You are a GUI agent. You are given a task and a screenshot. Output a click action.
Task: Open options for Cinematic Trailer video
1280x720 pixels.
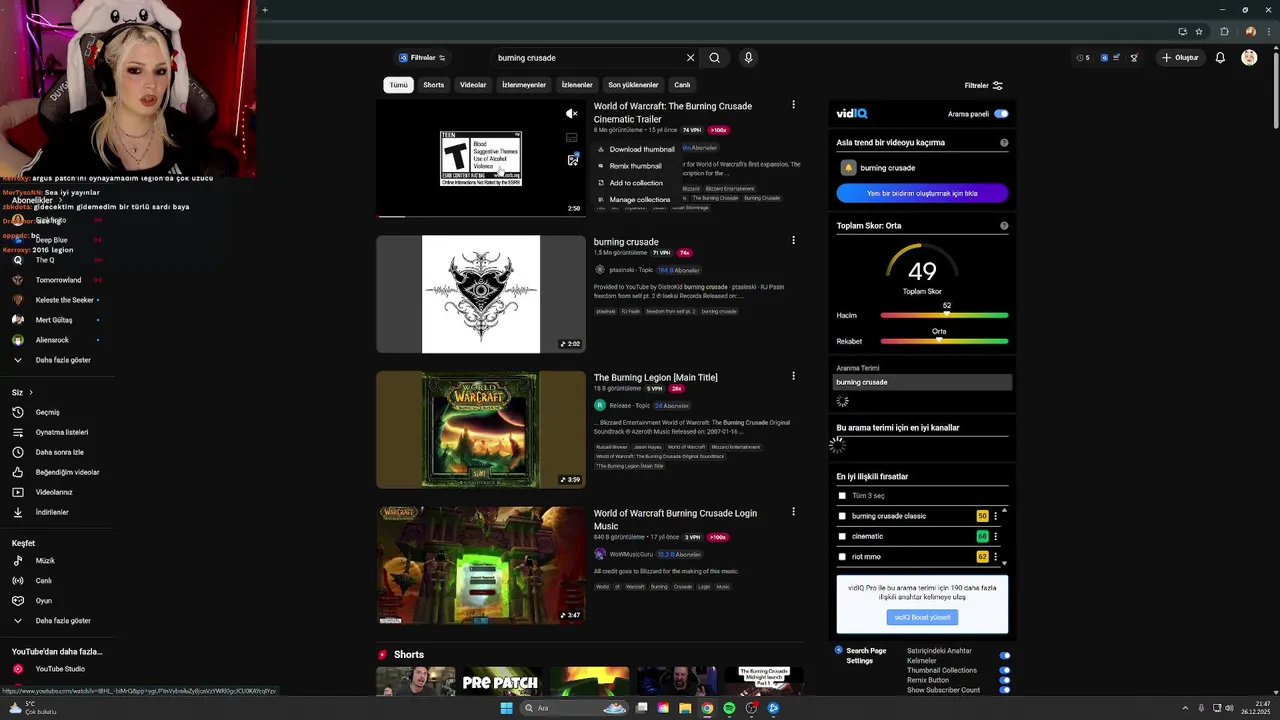pyautogui.click(x=793, y=105)
